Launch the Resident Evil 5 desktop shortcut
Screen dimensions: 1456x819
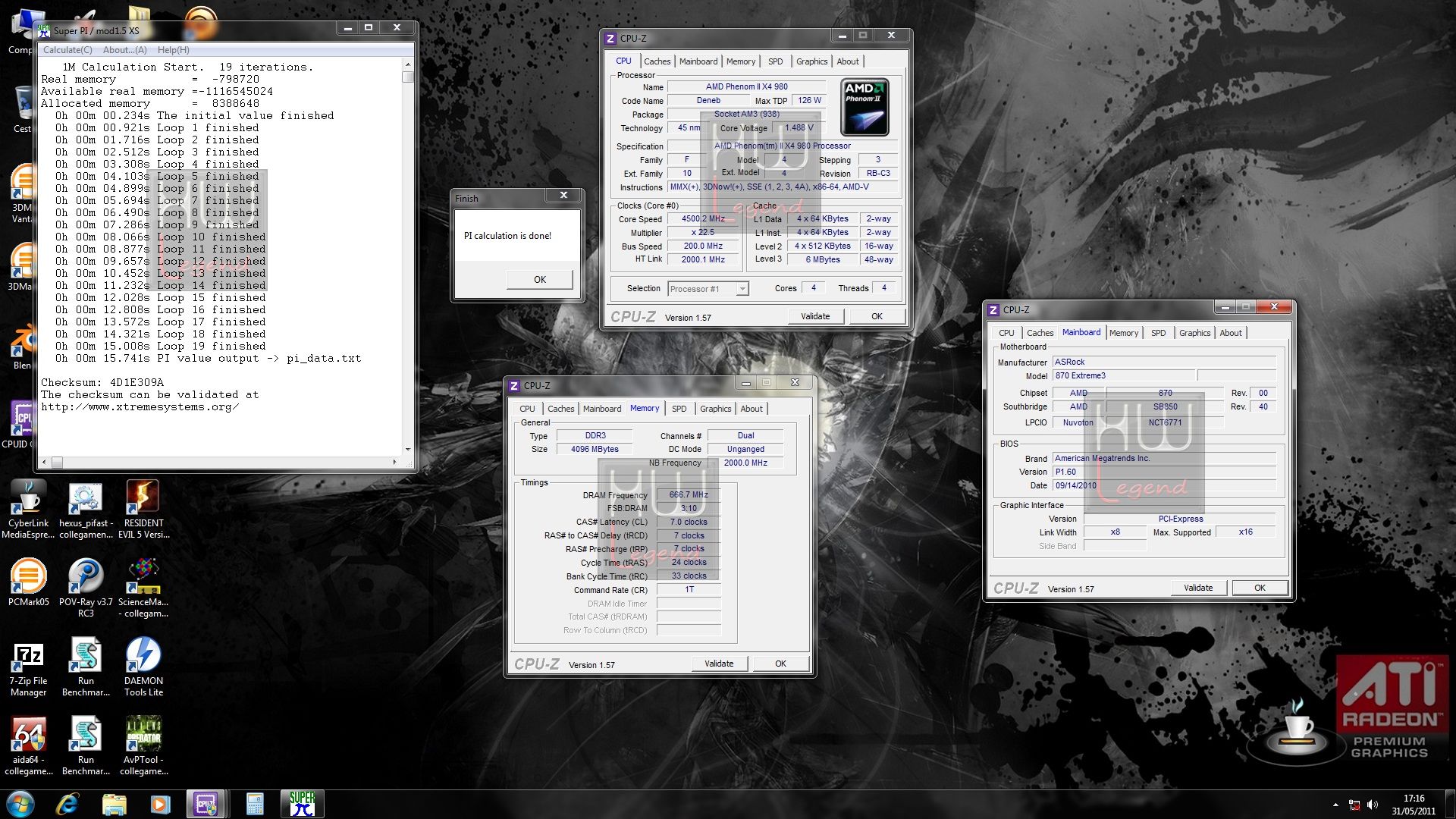click(x=143, y=510)
